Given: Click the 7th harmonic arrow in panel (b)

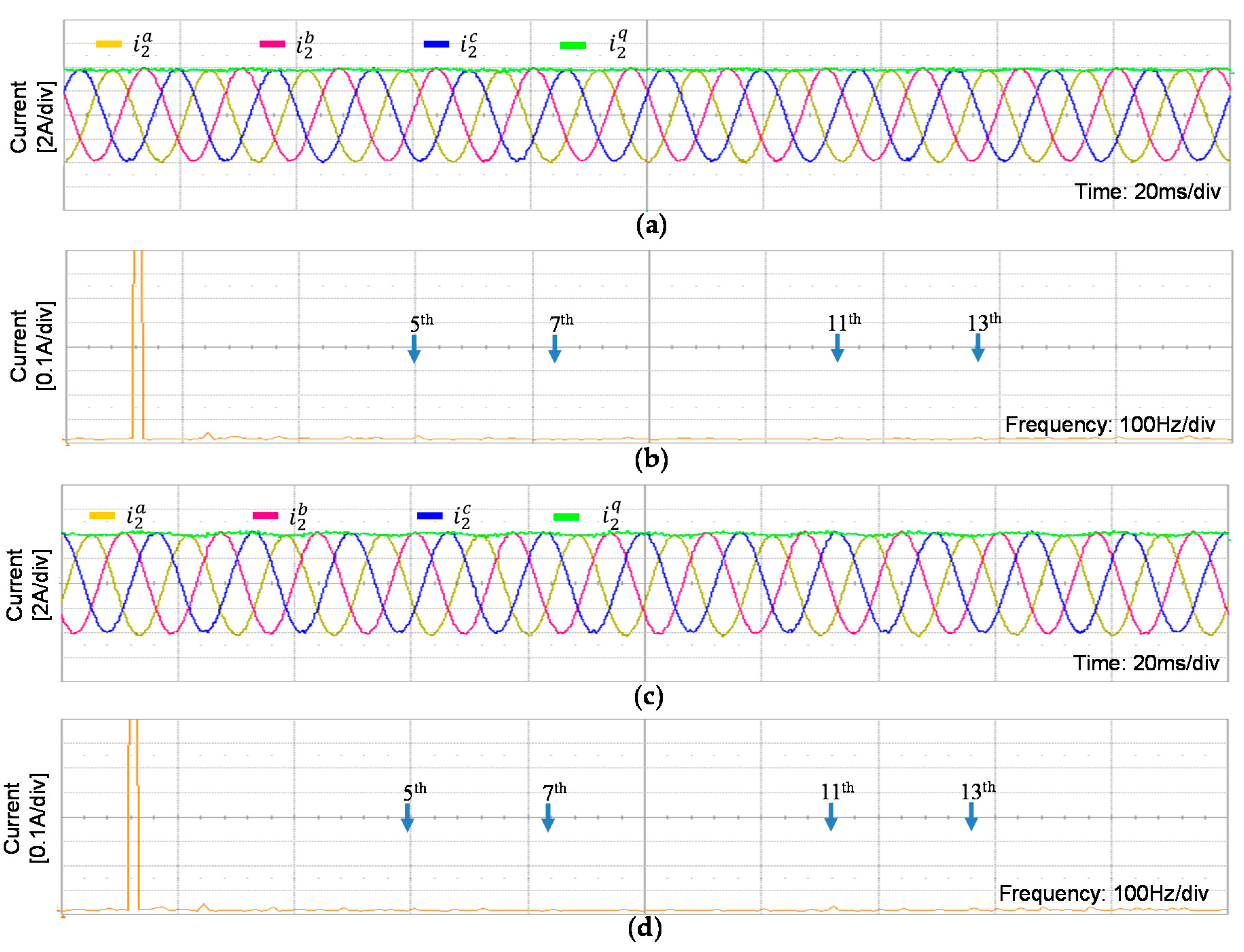Looking at the screenshot, I should [x=555, y=349].
